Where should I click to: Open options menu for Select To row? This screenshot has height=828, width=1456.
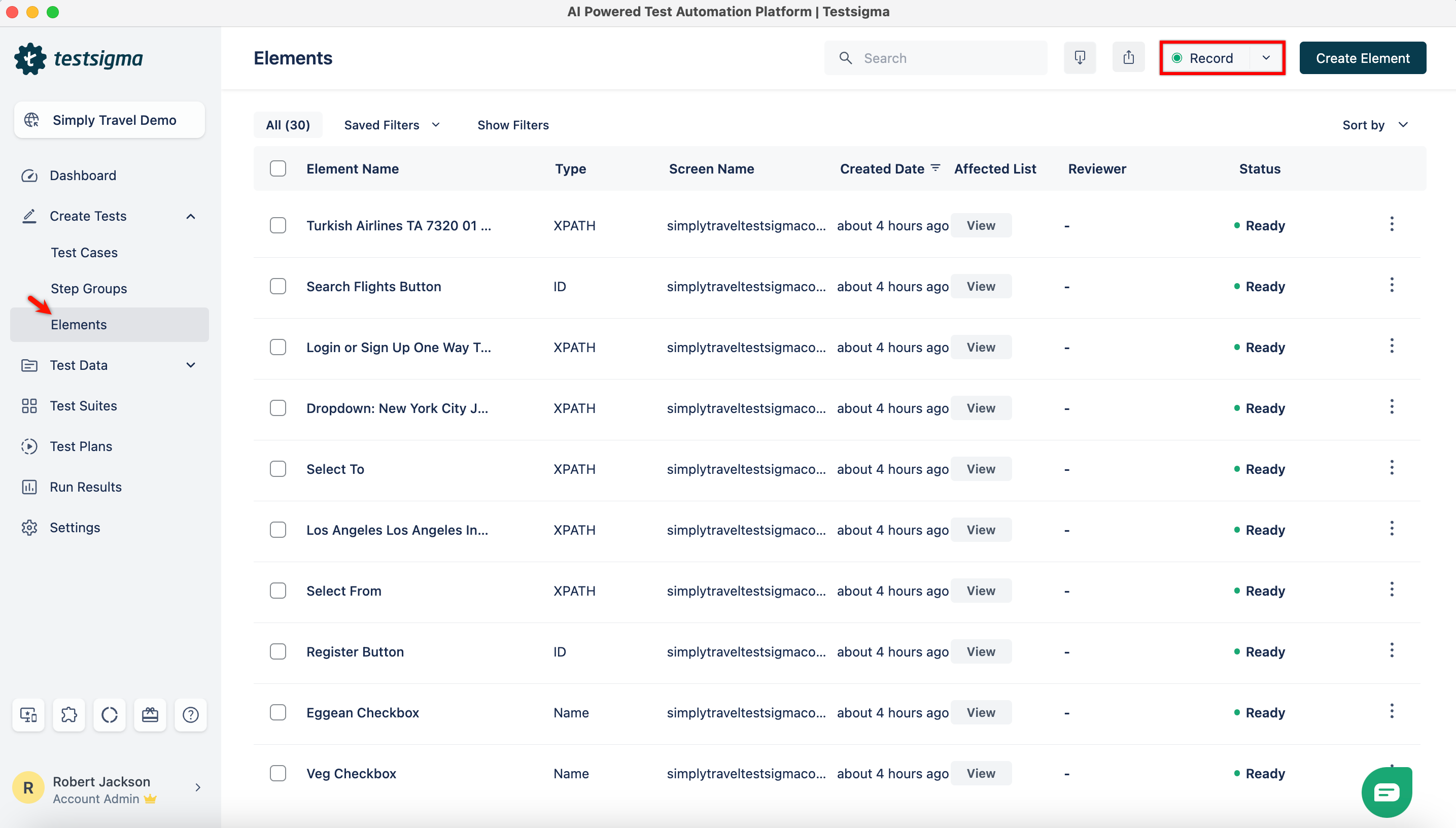click(1392, 467)
